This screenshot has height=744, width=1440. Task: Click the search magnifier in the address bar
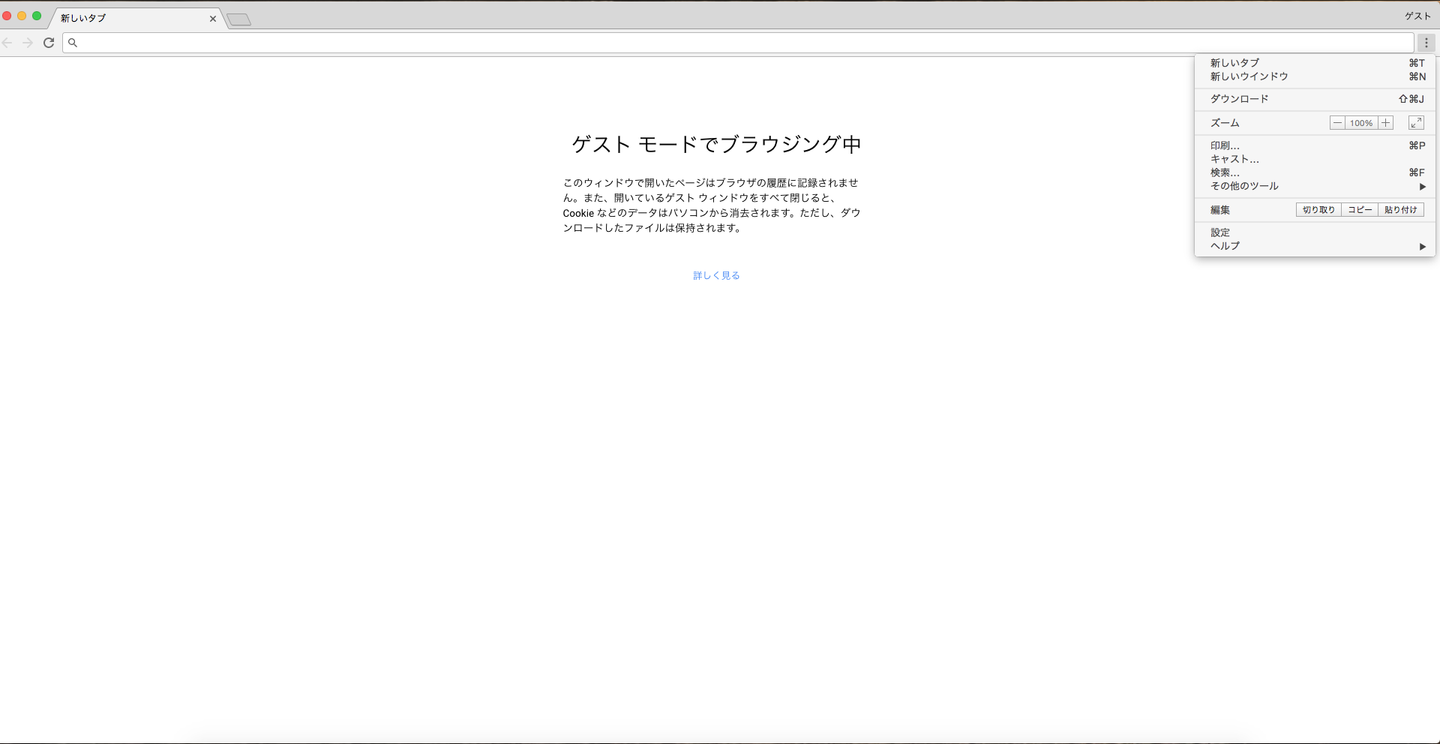pos(73,43)
